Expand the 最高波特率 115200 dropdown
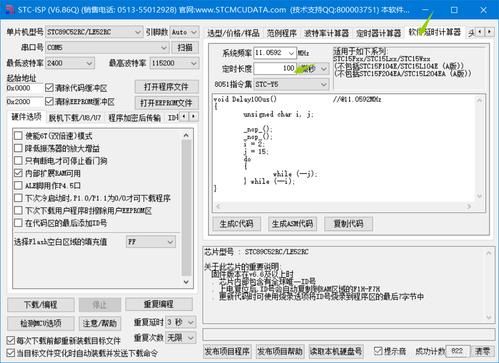Screen dimensions: 499x363 [x=175, y=63]
